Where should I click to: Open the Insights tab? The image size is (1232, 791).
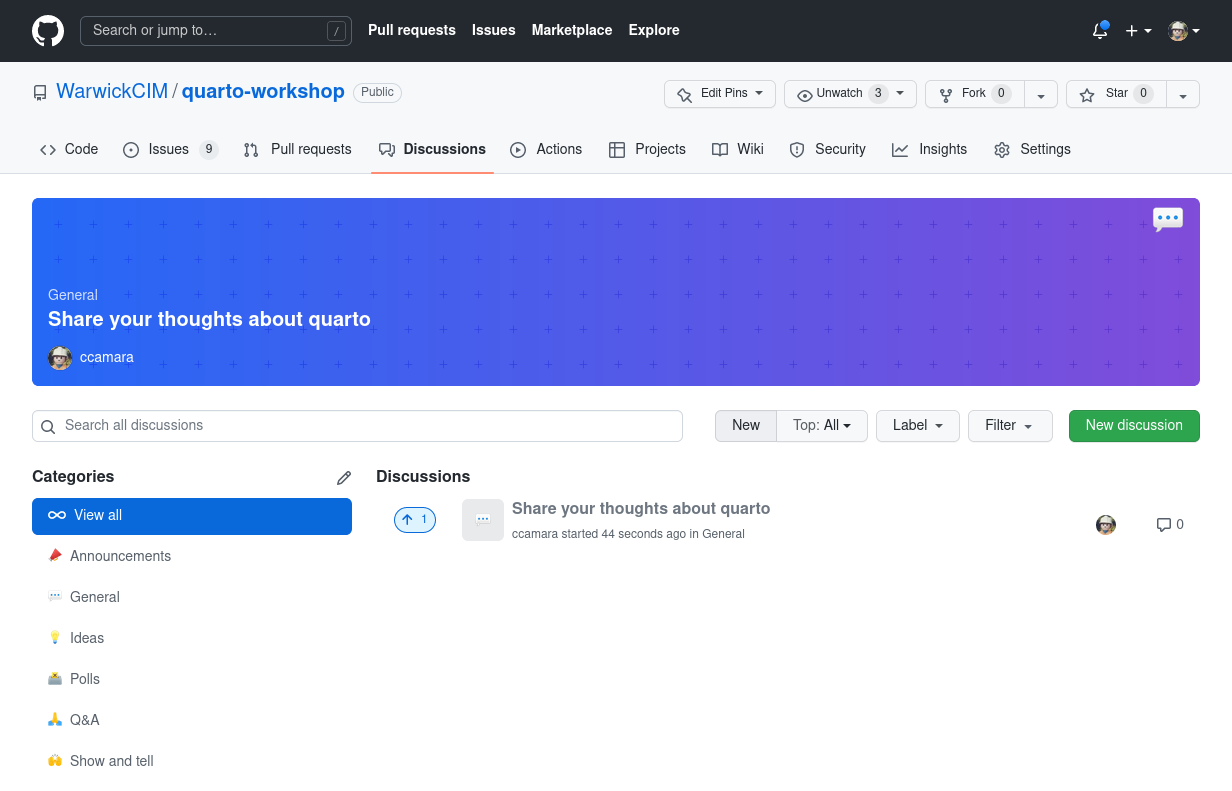(x=930, y=150)
